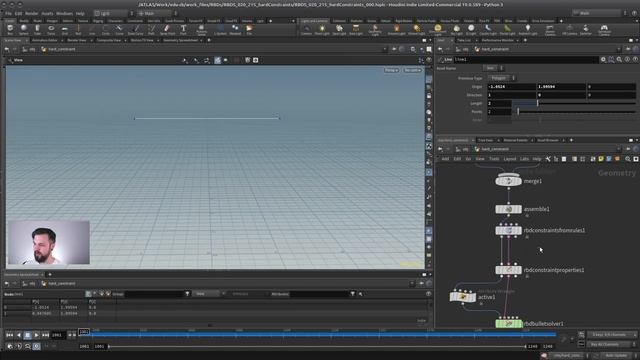This screenshot has width=640, height=360.
Task: Select the rbdconstraintsfromrules1 node
Action: 508,230
